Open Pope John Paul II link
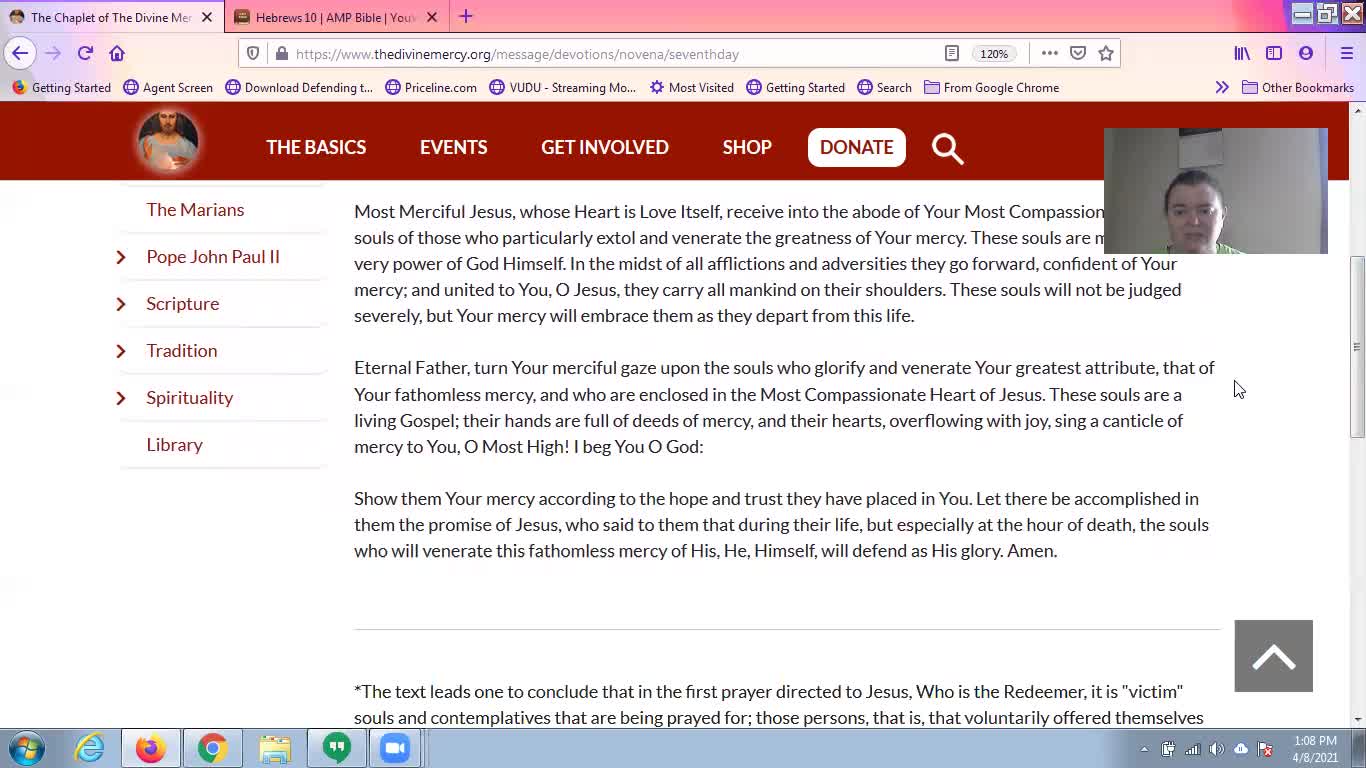Screen dimensions: 1366x768 pyautogui.click(x=213, y=256)
